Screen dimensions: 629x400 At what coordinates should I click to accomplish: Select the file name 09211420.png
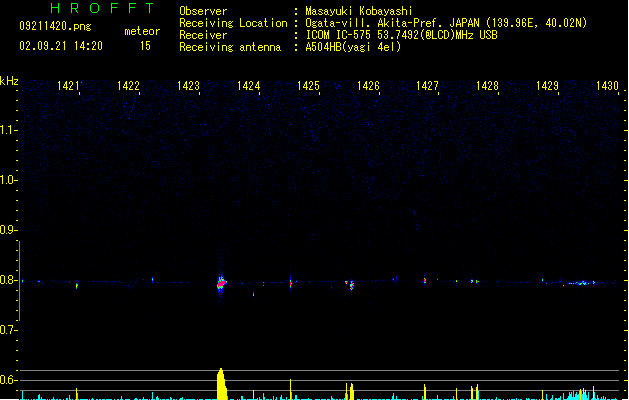[55, 26]
